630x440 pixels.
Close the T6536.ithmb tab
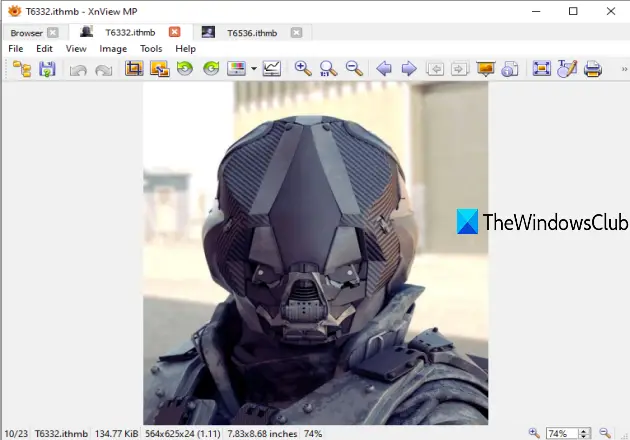tap(296, 33)
